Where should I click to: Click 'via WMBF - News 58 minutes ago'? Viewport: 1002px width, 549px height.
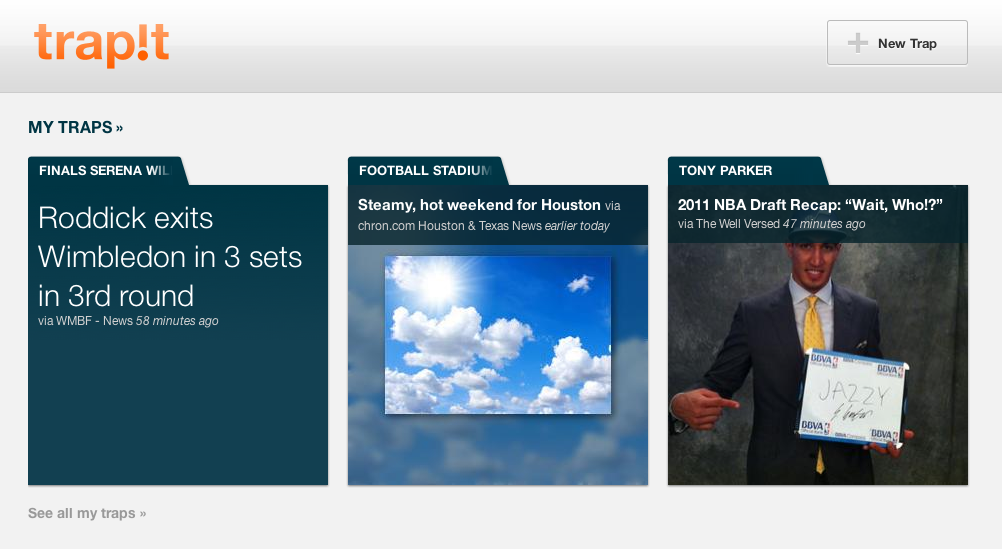[x=128, y=321]
